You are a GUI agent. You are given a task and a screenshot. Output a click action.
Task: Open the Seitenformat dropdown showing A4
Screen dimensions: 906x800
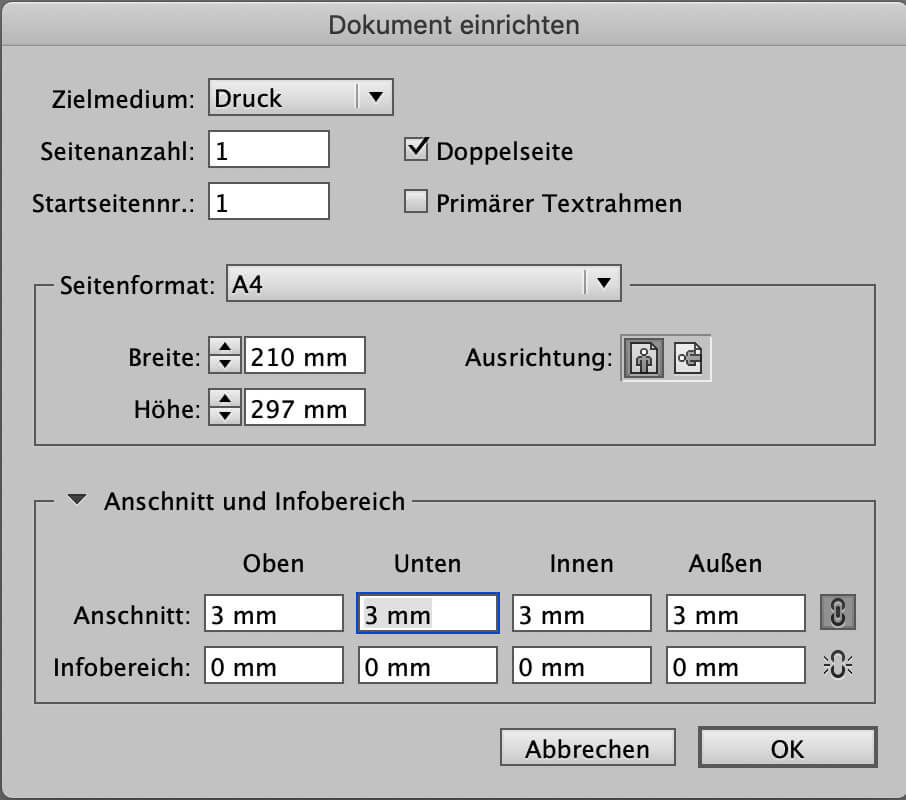[424, 284]
